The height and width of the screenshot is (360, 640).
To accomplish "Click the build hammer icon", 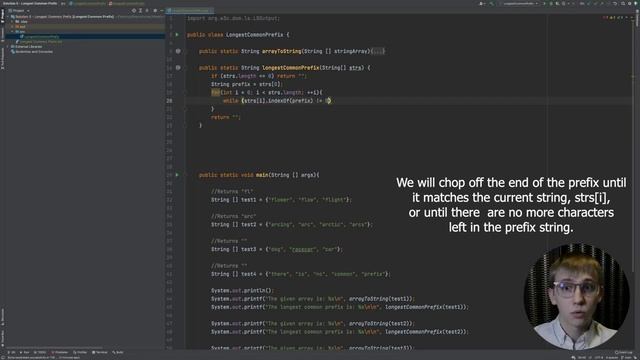I will pos(492,3).
